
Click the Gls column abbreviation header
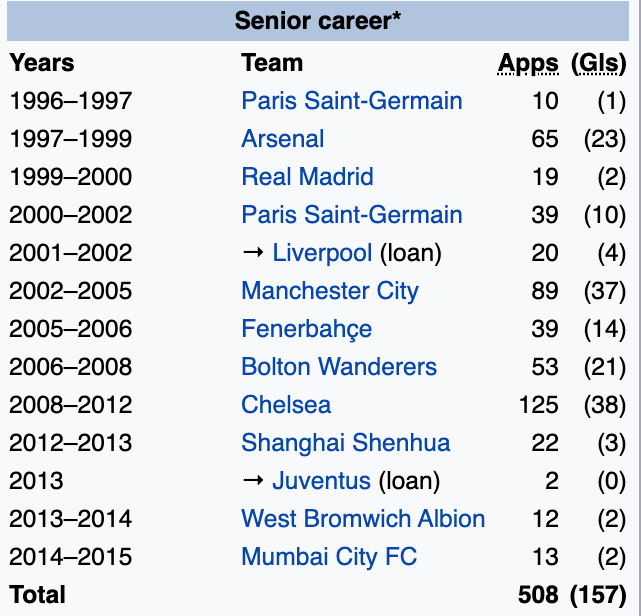(x=598, y=63)
